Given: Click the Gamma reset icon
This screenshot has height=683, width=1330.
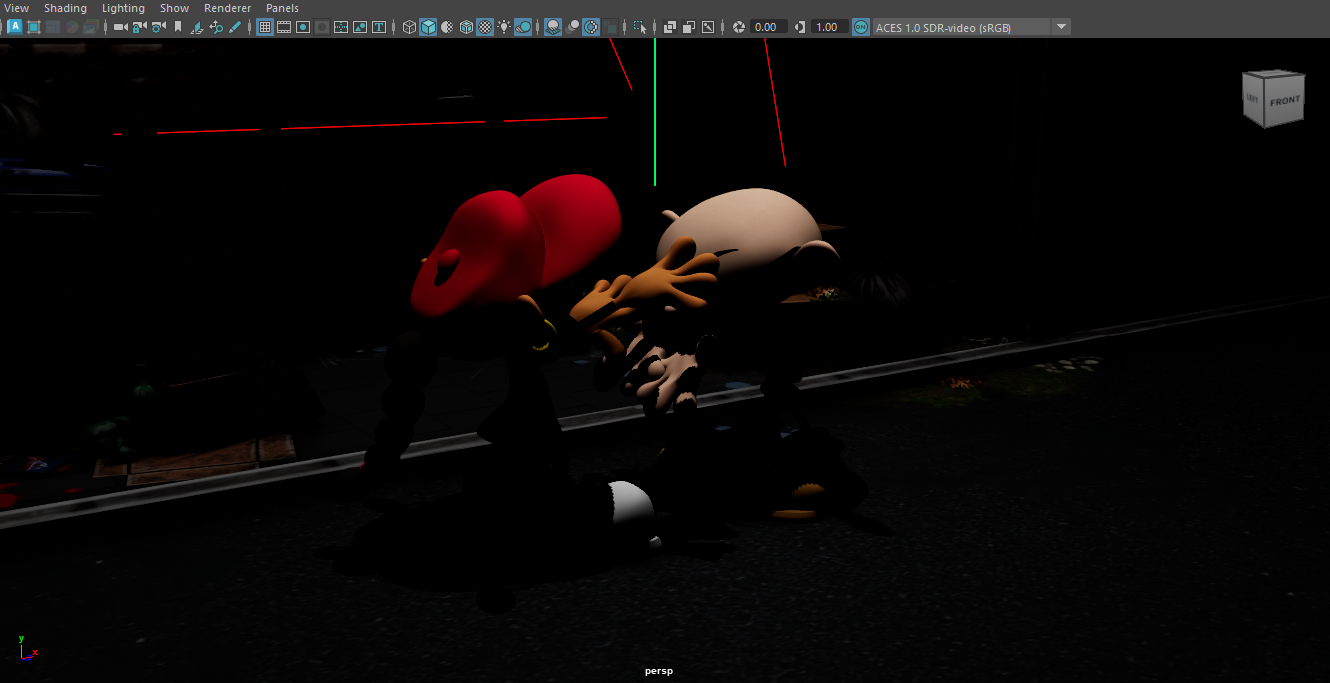Looking at the screenshot, I should point(799,27).
